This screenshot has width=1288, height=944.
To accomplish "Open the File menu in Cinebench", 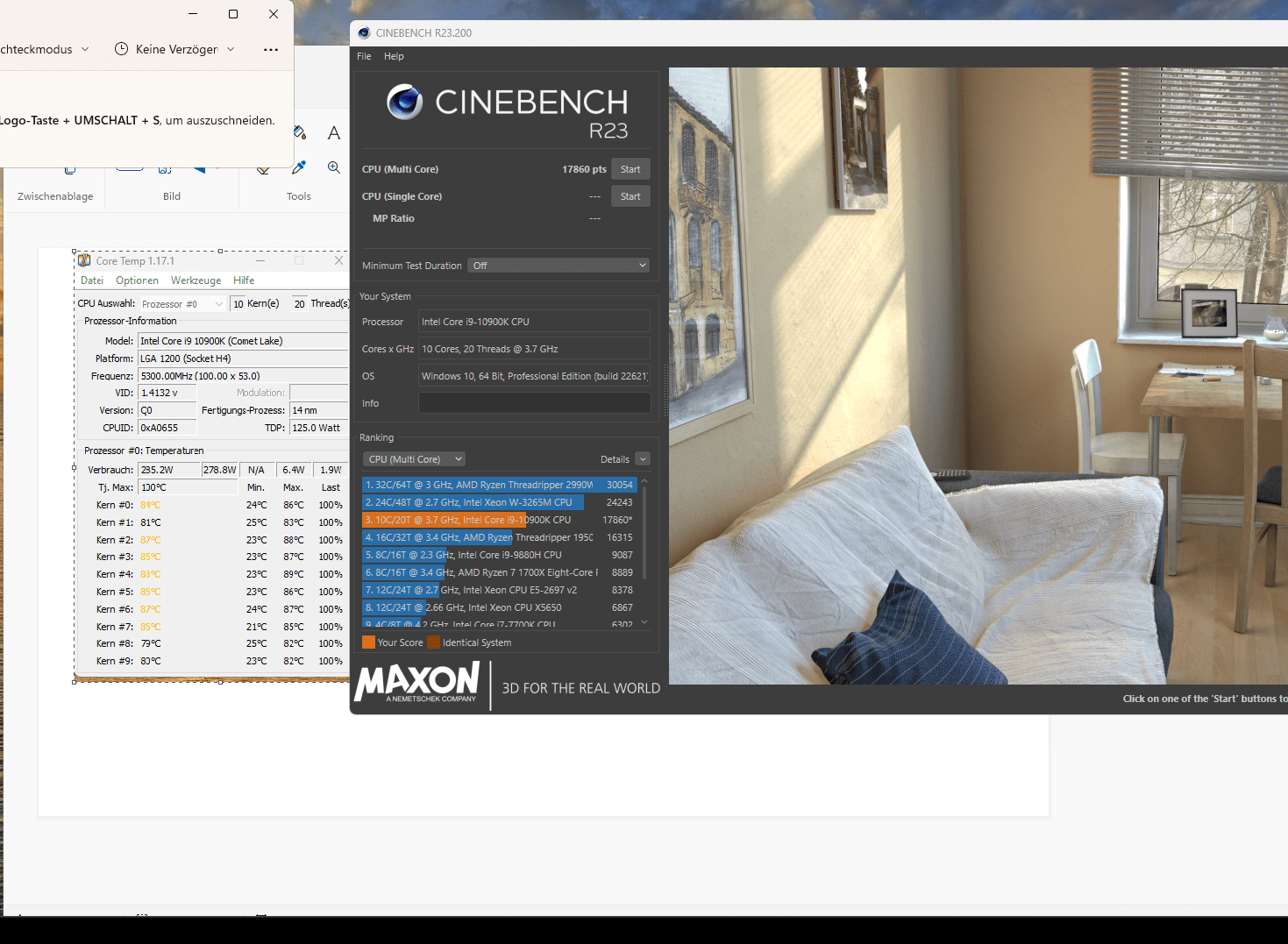I will tap(364, 56).
